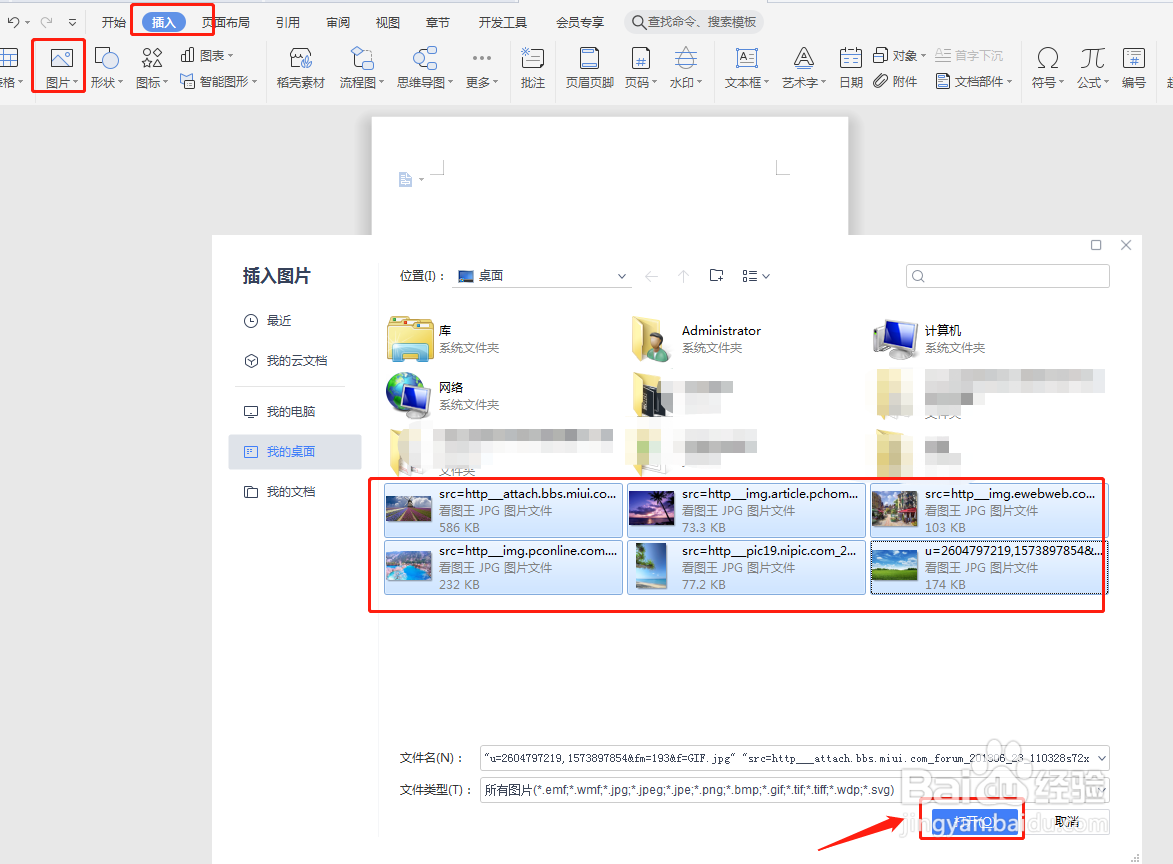Select the attach.bbs.miui image file
Image resolution: width=1173 pixels, height=864 pixels.
click(x=503, y=510)
